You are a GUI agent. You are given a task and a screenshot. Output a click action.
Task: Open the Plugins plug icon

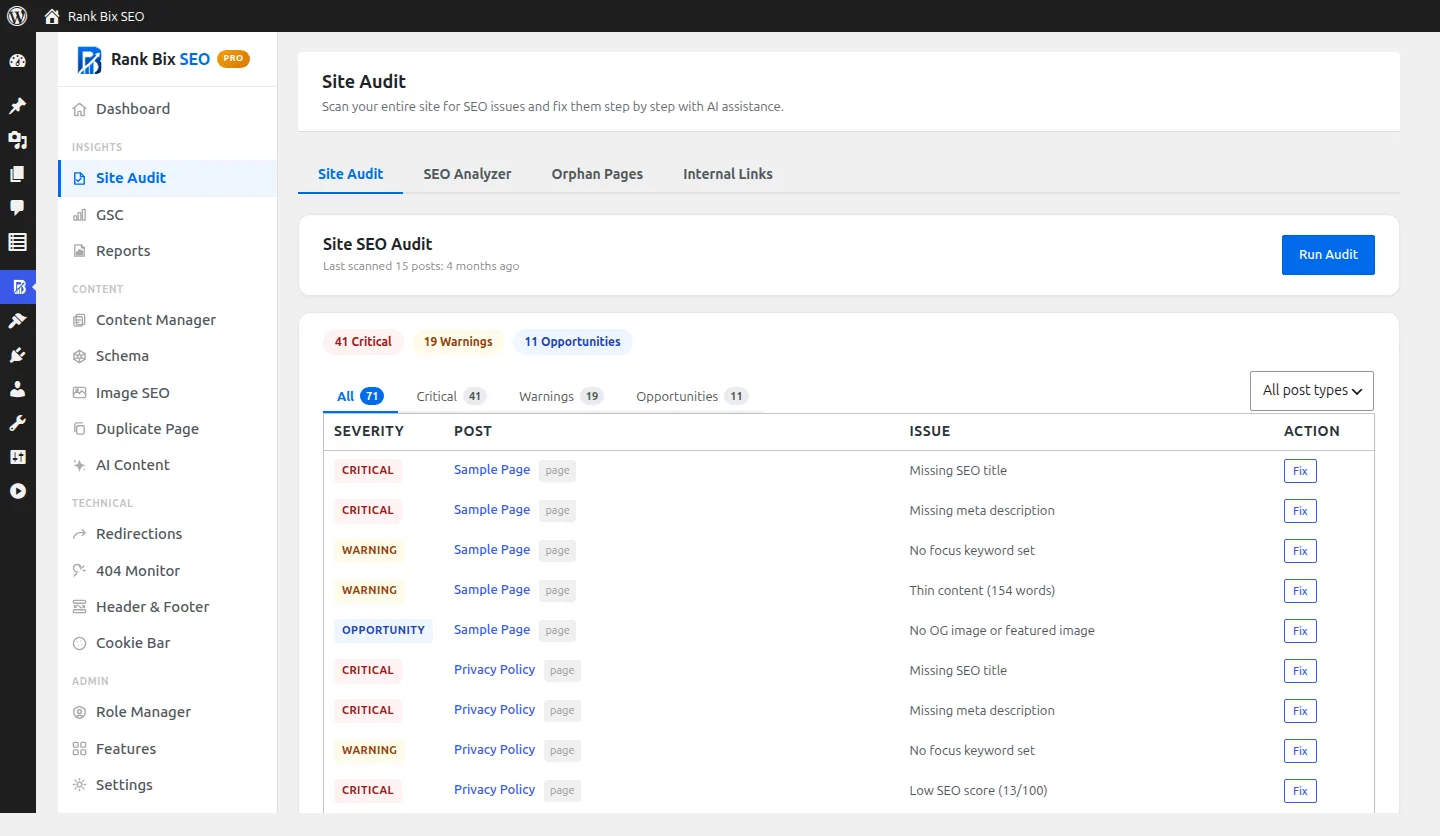[17, 355]
